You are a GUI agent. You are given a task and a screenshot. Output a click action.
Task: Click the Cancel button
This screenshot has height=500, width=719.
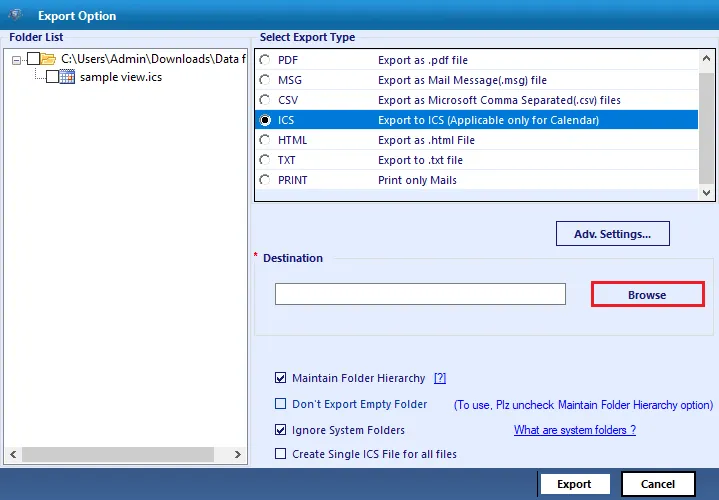click(658, 484)
